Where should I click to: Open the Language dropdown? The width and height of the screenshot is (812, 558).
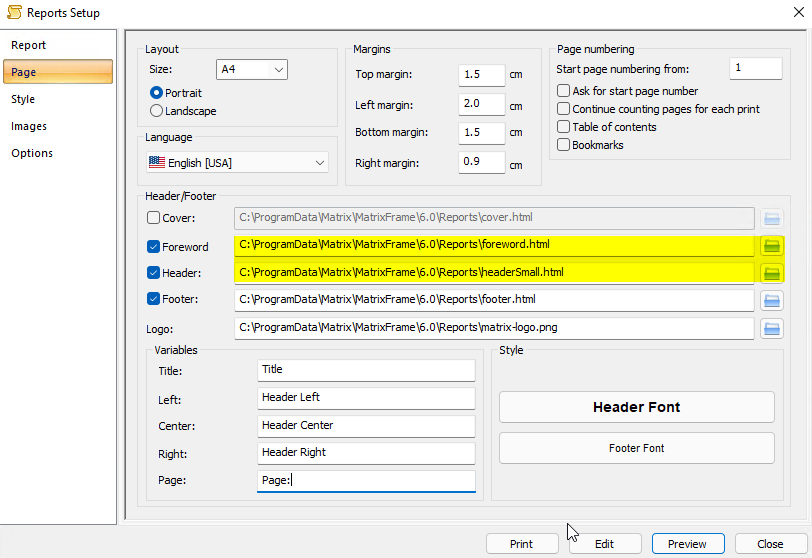237,163
